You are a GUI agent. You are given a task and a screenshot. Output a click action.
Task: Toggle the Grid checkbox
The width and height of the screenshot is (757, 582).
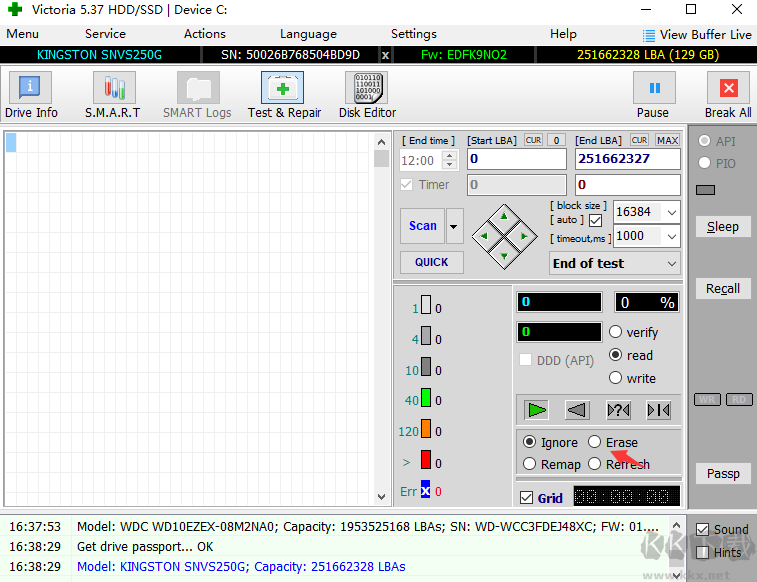[x=527, y=497]
